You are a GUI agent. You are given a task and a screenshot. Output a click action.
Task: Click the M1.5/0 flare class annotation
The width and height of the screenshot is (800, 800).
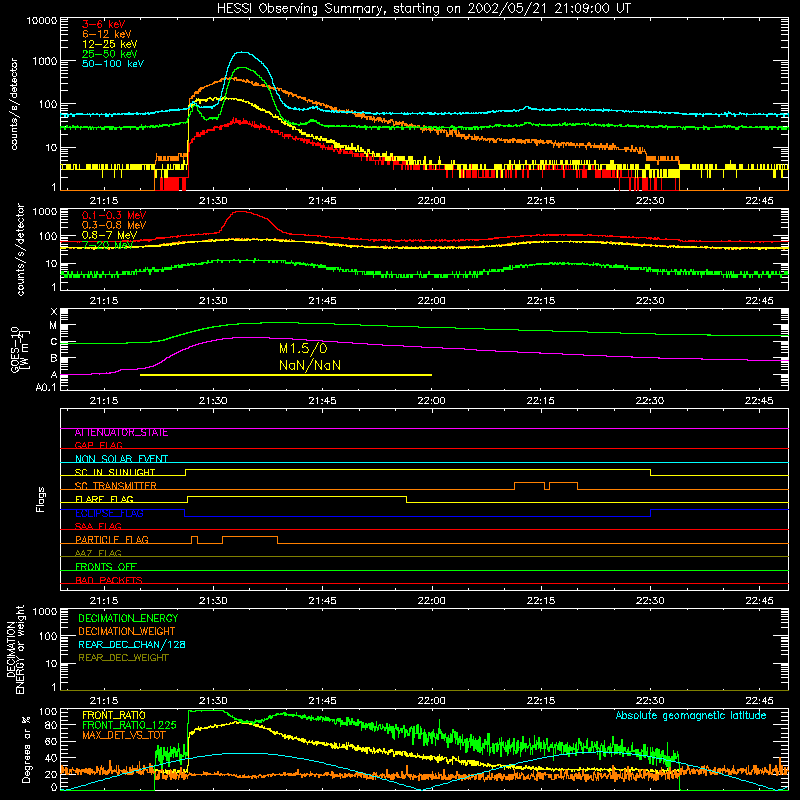[x=303, y=348]
